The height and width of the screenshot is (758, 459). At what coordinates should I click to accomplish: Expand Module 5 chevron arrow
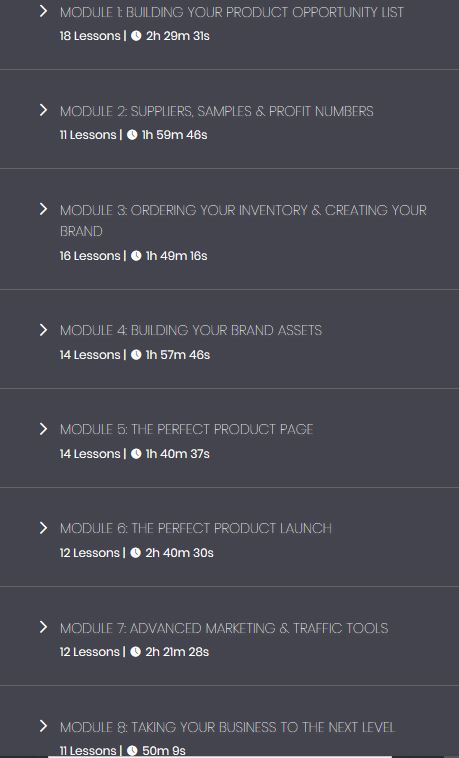(x=44, y=429)
